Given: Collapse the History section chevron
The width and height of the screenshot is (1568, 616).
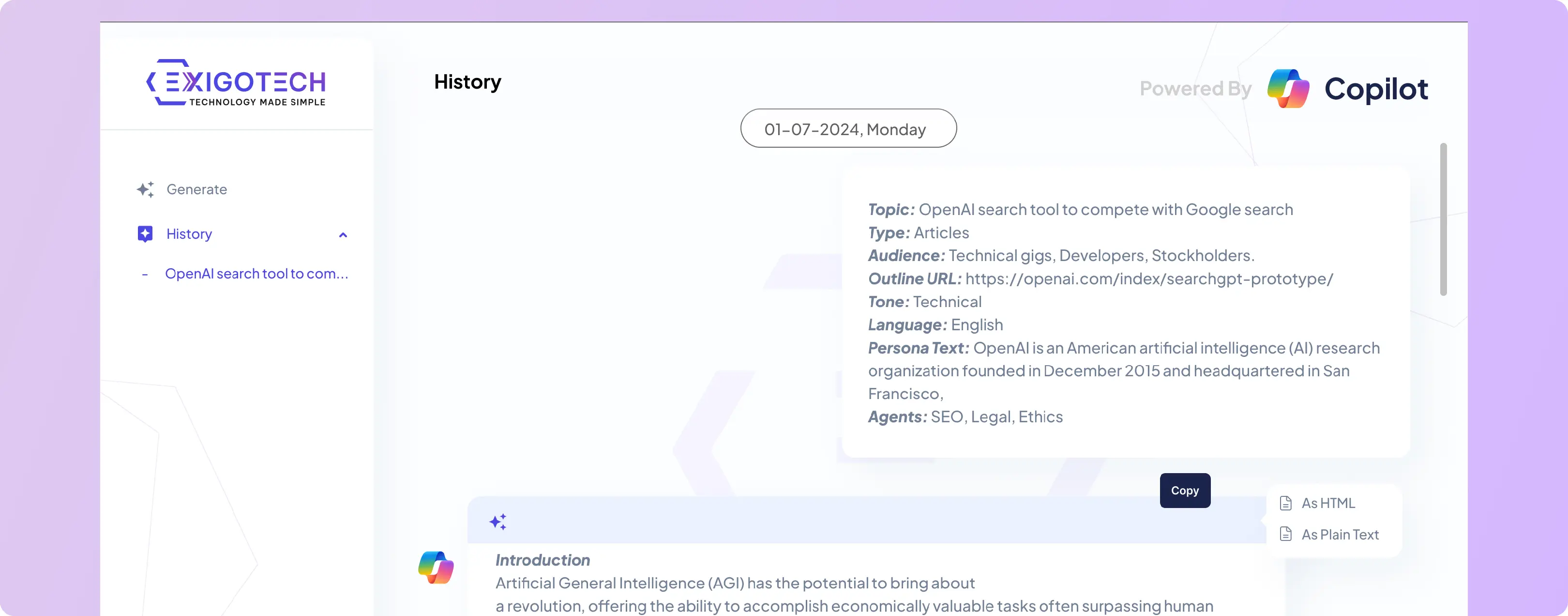Looking at the screenshot, I should pyautogui.click(x=343, y=235).
